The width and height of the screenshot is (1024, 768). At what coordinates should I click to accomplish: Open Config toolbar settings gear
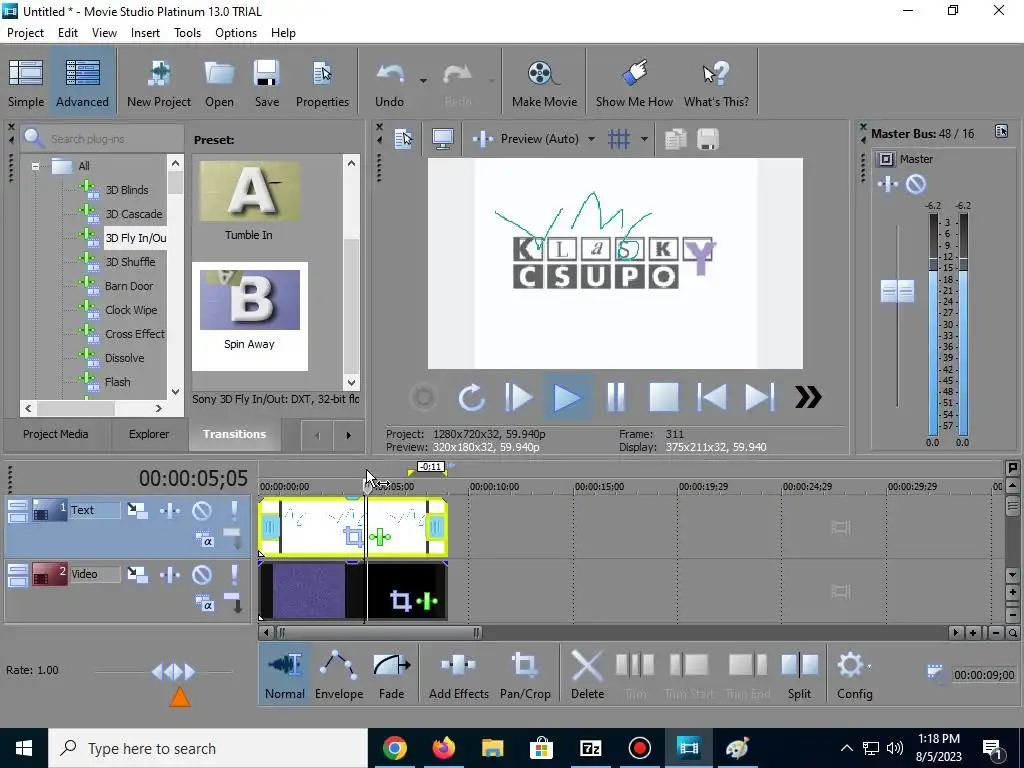(854, 675)
